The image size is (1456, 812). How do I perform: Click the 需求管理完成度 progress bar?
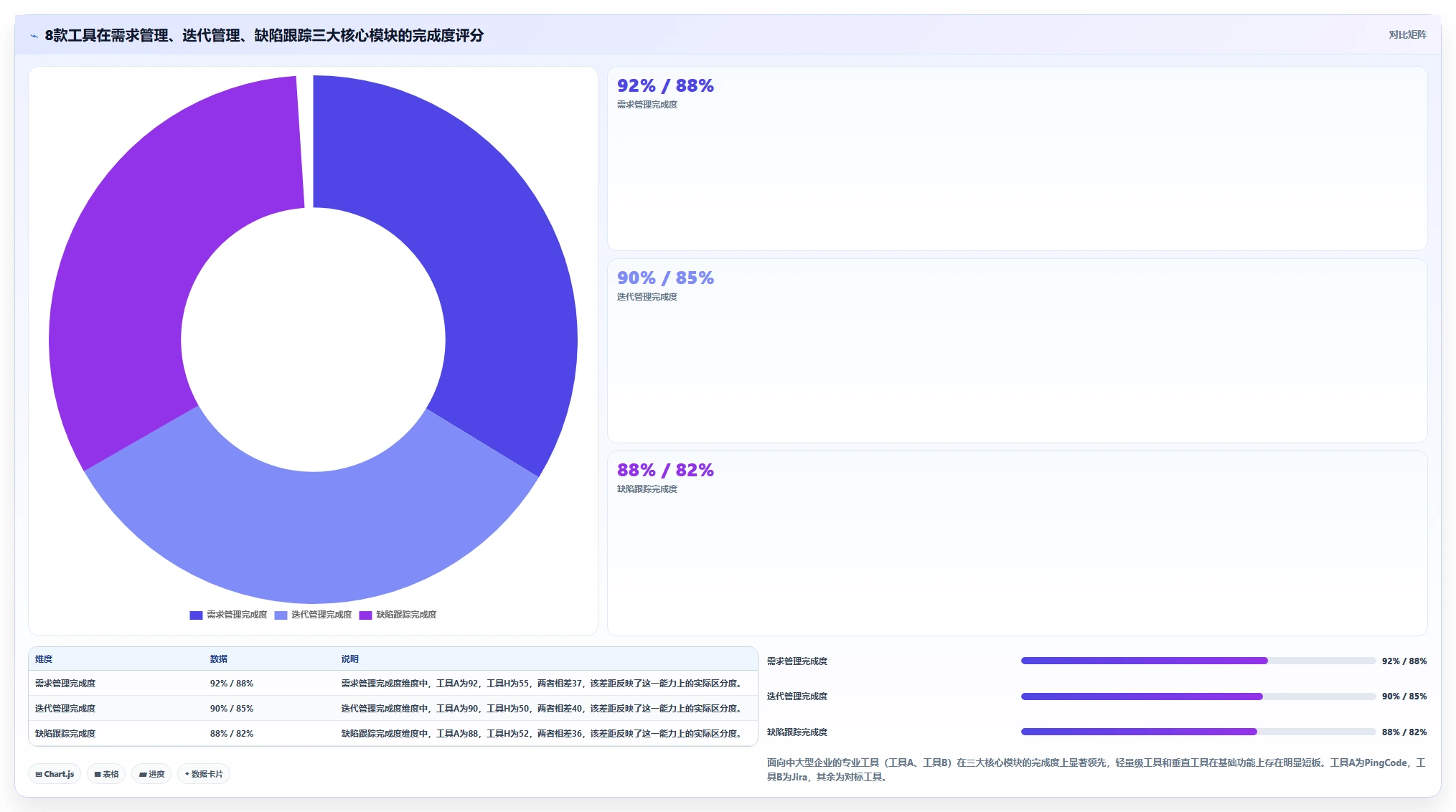[1198, 661]
